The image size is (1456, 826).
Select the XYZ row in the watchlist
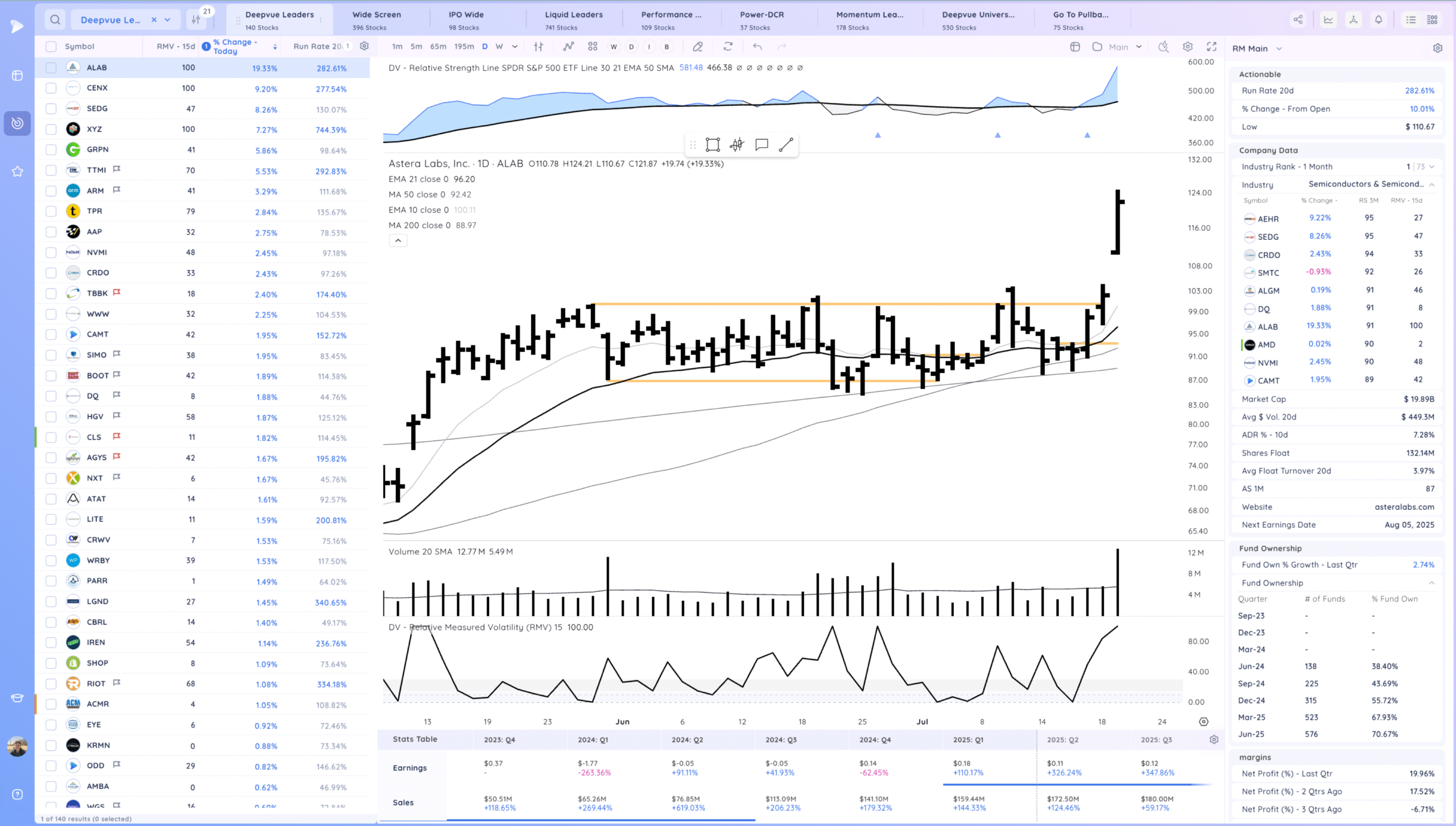[x=94, y=129]
